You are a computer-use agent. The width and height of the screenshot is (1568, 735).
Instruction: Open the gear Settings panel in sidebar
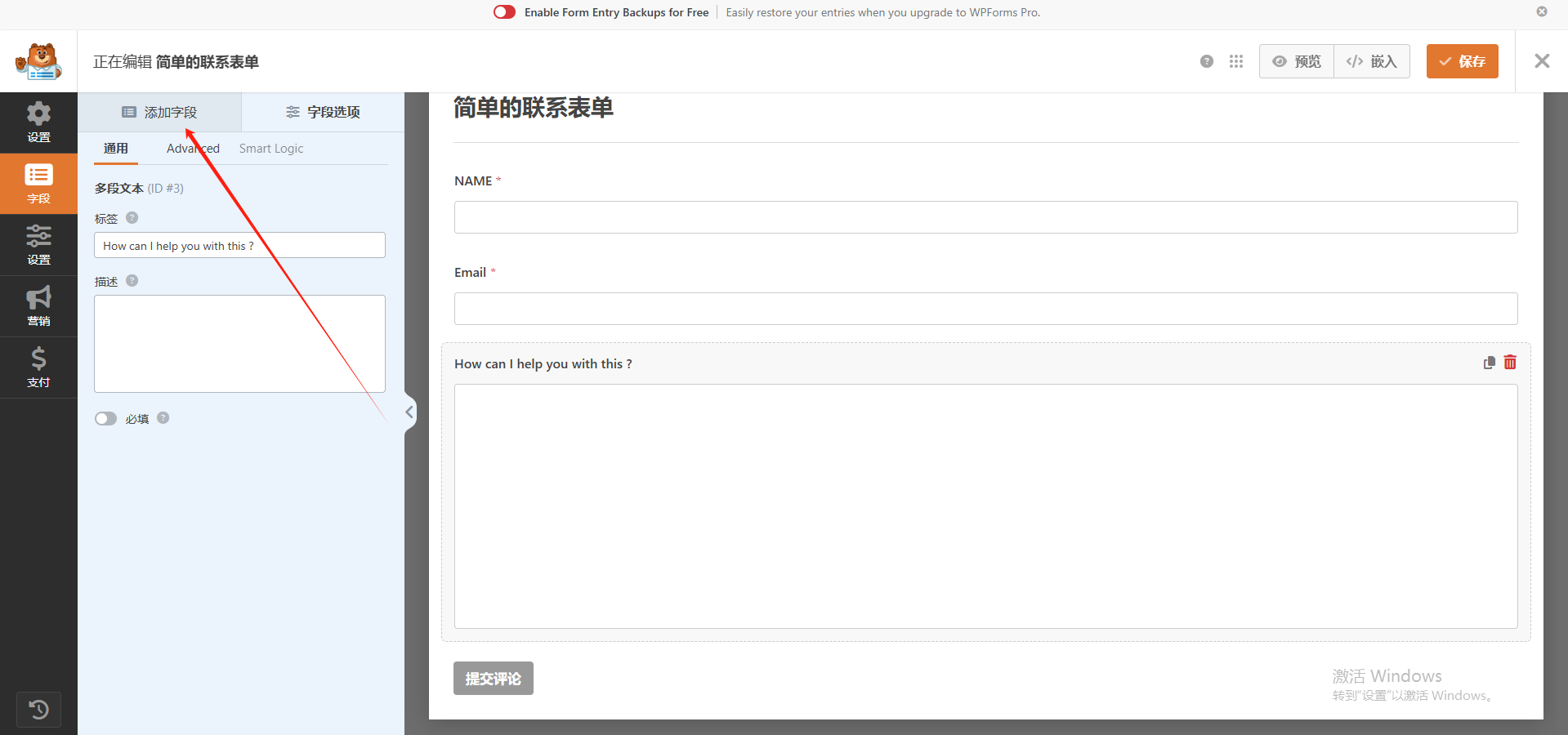[38, 122]
